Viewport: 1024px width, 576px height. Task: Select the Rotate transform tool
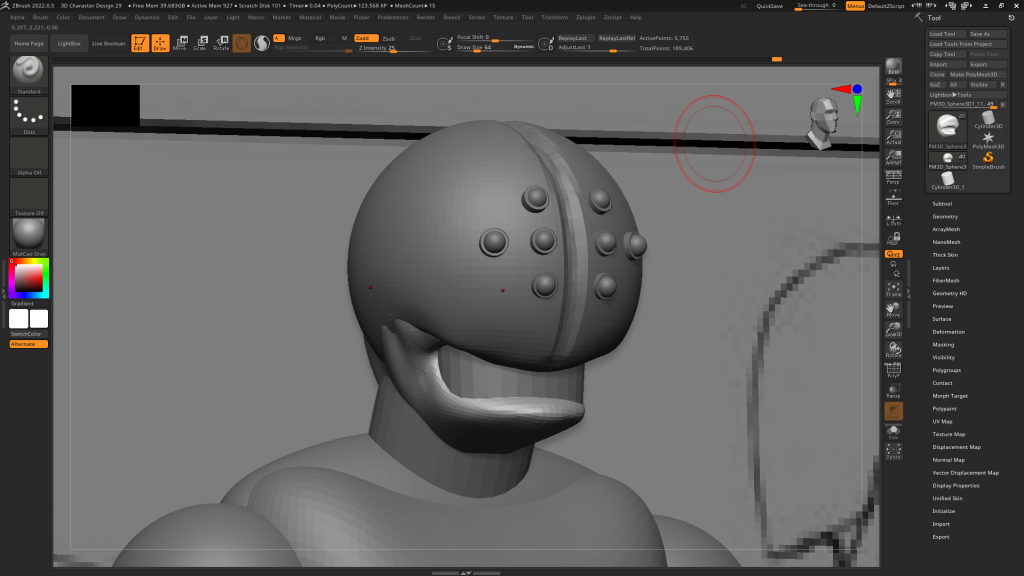221,43
